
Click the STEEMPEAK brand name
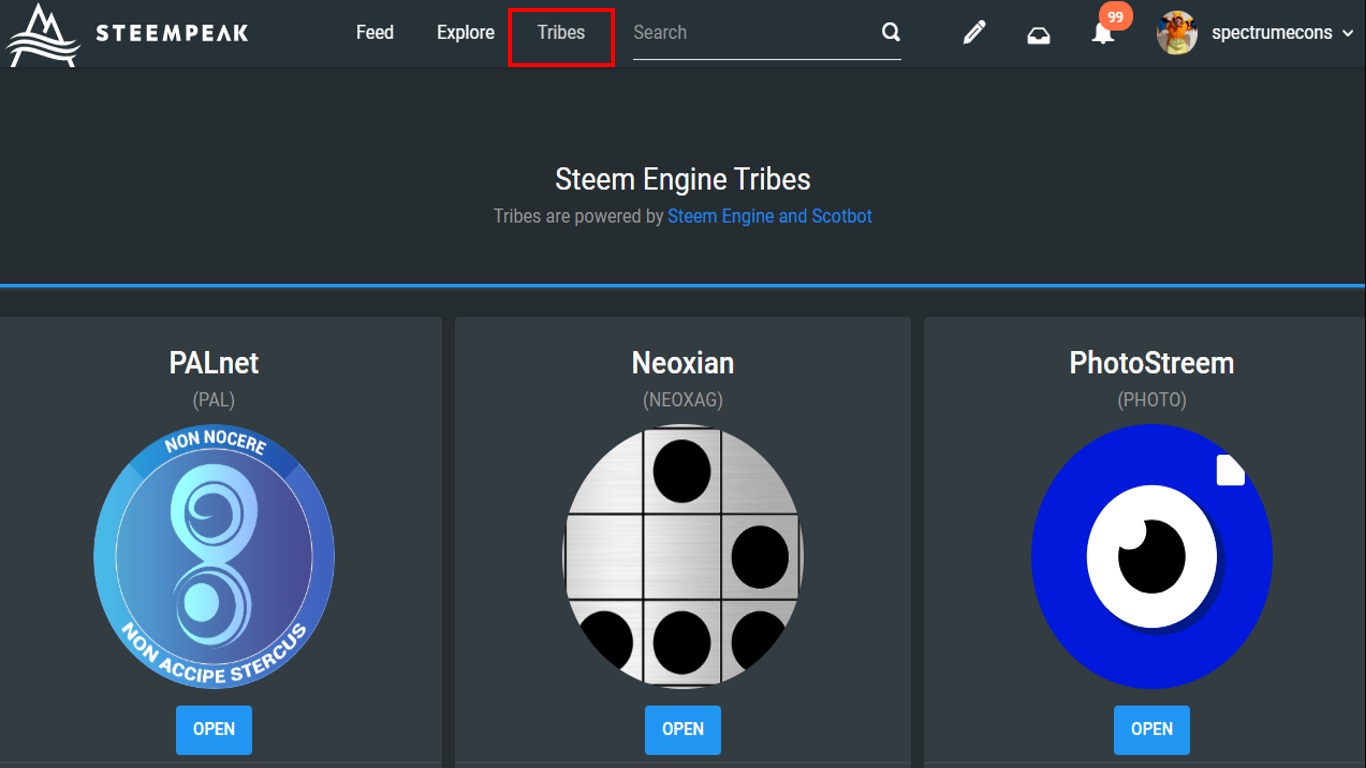coord(172,33)
